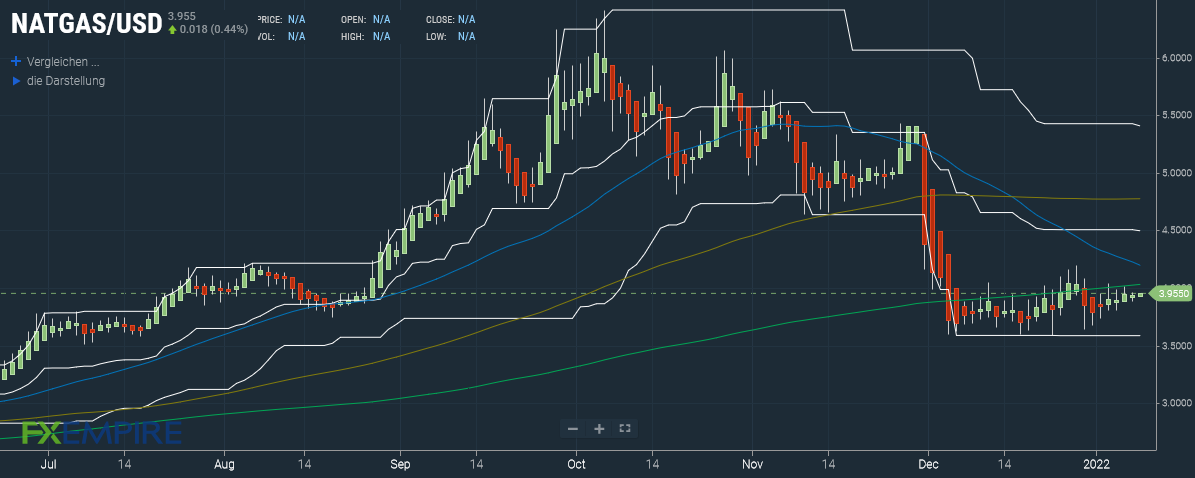This screenshot has height=478, width=1195.
Task: Click the VOL N/A value
Action: [296, 36]
